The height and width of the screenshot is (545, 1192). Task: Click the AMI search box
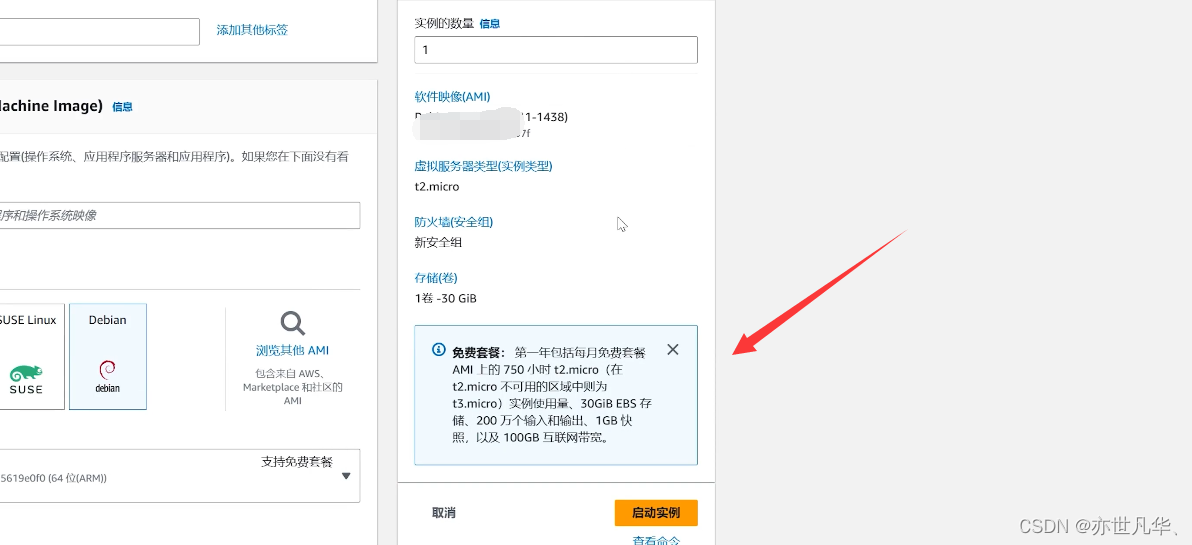click(x=179, y=216)
